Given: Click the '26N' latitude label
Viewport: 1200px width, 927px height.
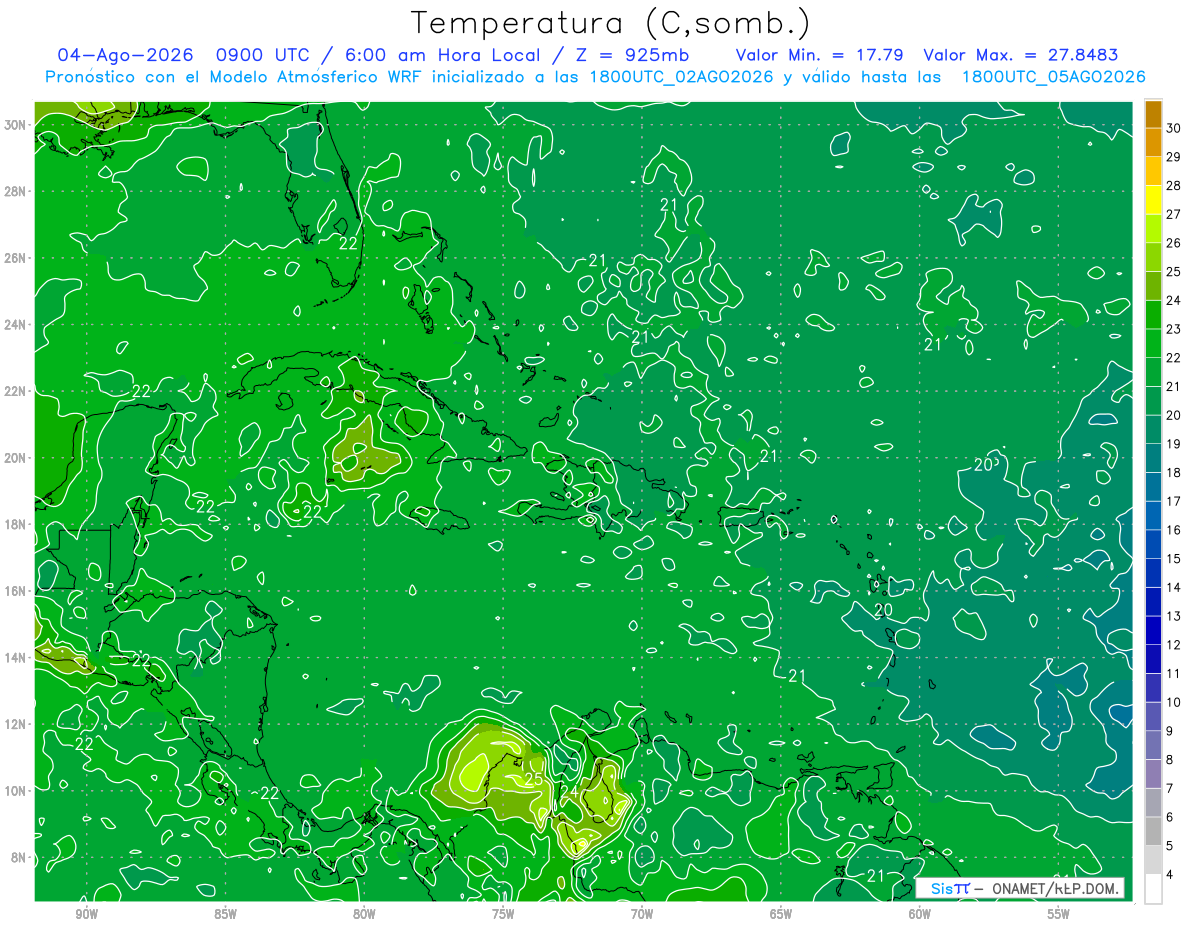Looking at the screenshot, I should pyautogui.click(x=14, y=258).
